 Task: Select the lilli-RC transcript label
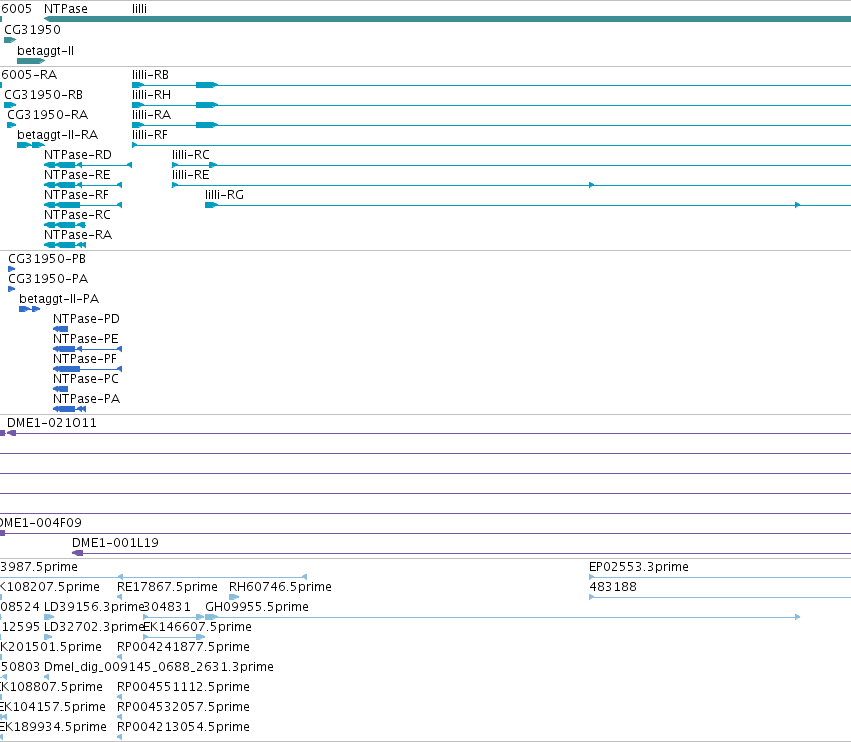pos(190,155)
